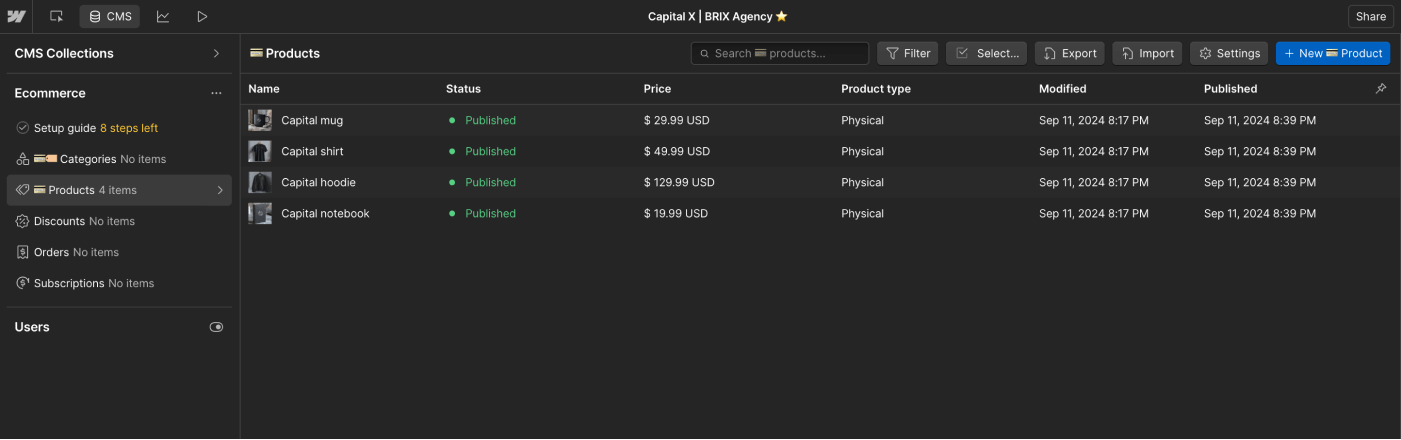This screenshot has height=440, width=1401.
Task: Open the Filter button
Action: [907, 53]
